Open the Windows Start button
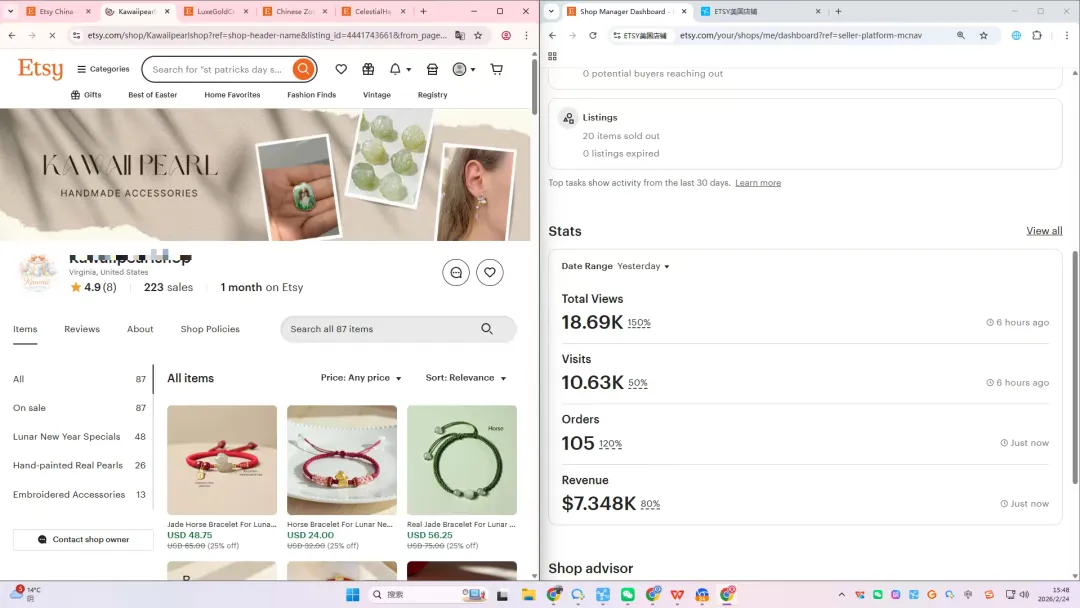1080x608 pixels. click(353, 594)
